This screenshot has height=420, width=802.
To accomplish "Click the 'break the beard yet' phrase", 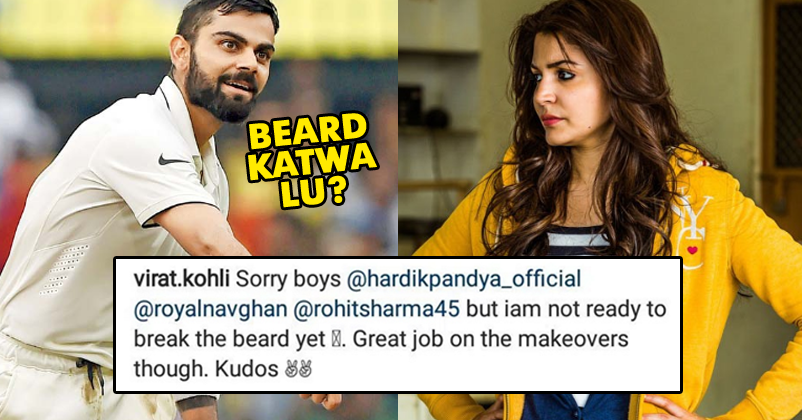I will (230, 340).
